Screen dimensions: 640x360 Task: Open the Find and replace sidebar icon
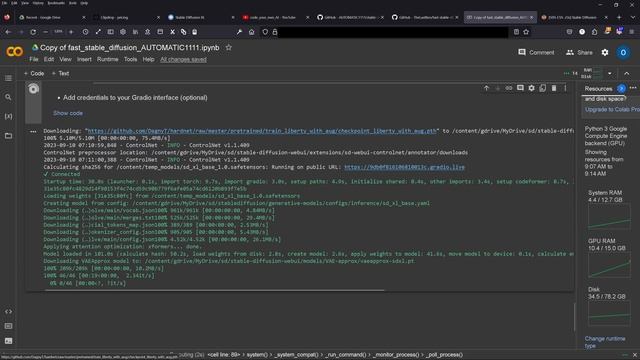point(8,97)
